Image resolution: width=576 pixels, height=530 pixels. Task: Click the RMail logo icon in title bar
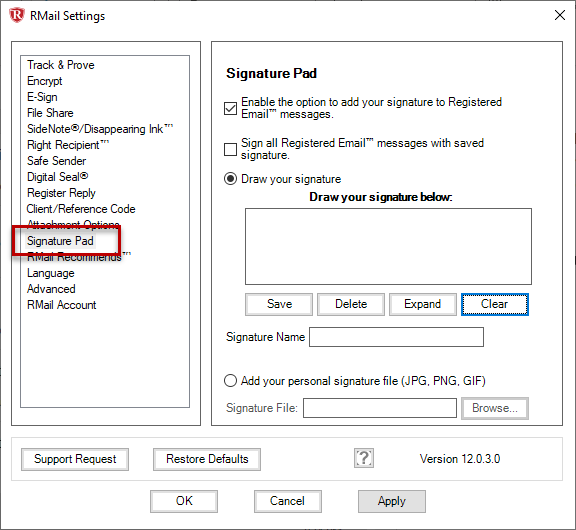(17, 15)
